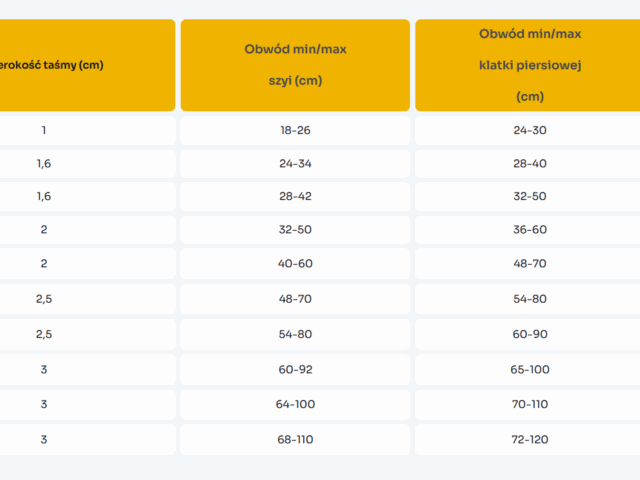Click the chest cell showing 65-100
Viewport: 640px width, 480px height.
point(529,369)
